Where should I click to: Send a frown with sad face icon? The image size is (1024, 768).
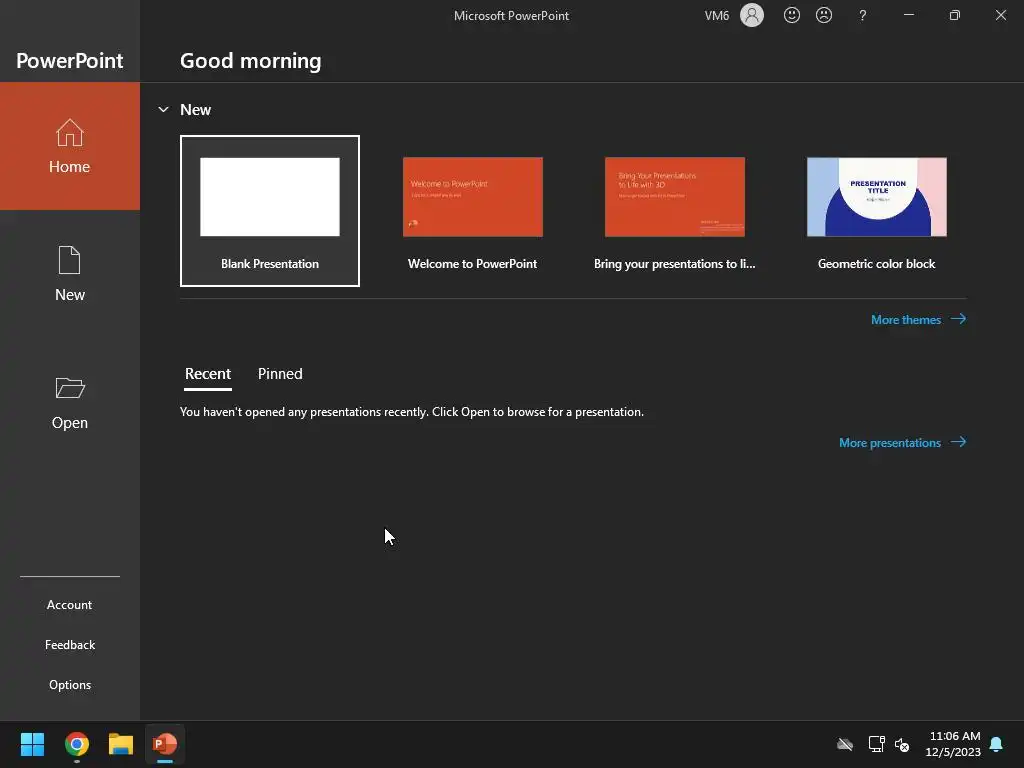(824, 15)
